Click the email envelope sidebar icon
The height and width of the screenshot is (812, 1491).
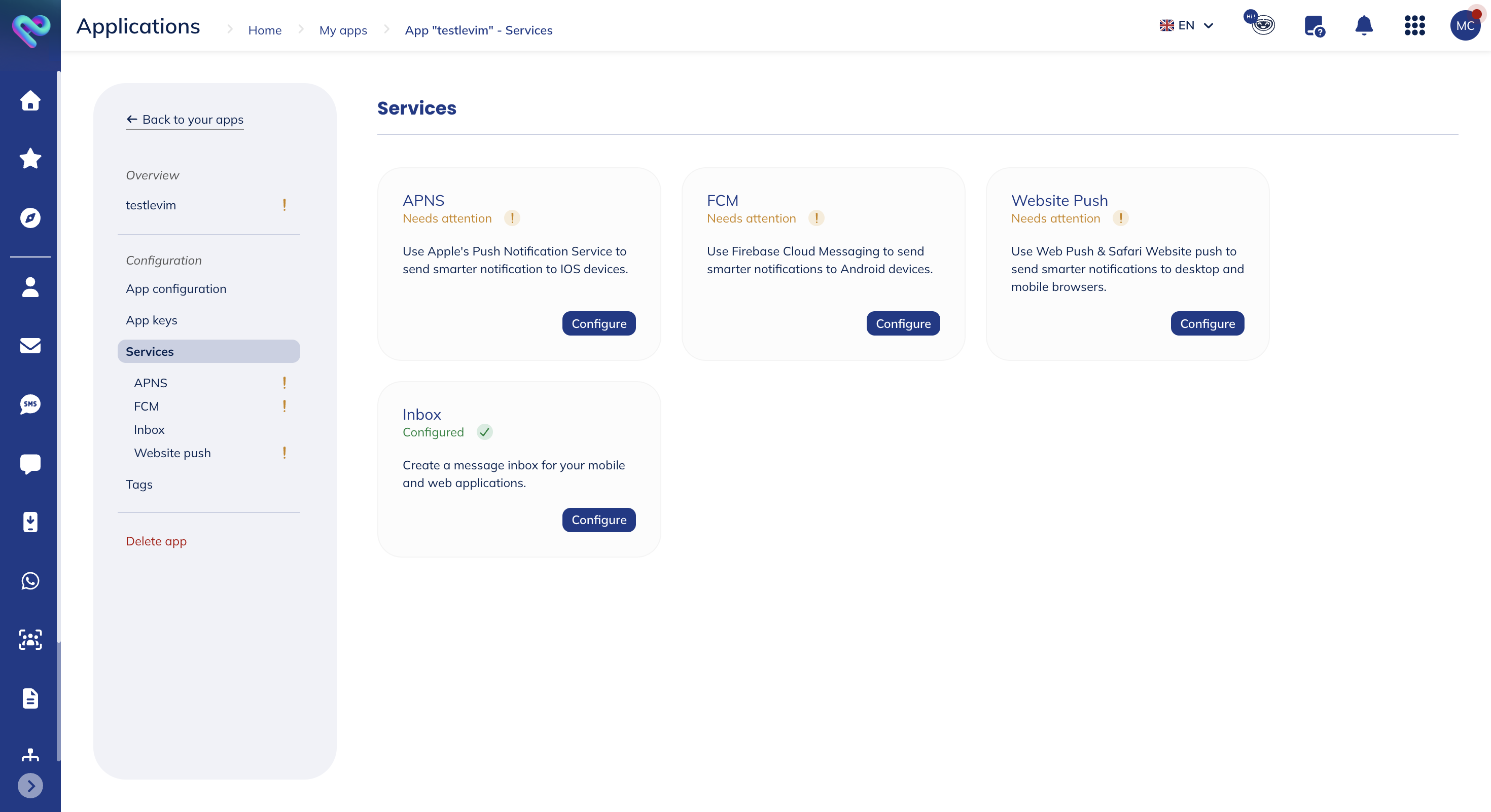[30, 345]
